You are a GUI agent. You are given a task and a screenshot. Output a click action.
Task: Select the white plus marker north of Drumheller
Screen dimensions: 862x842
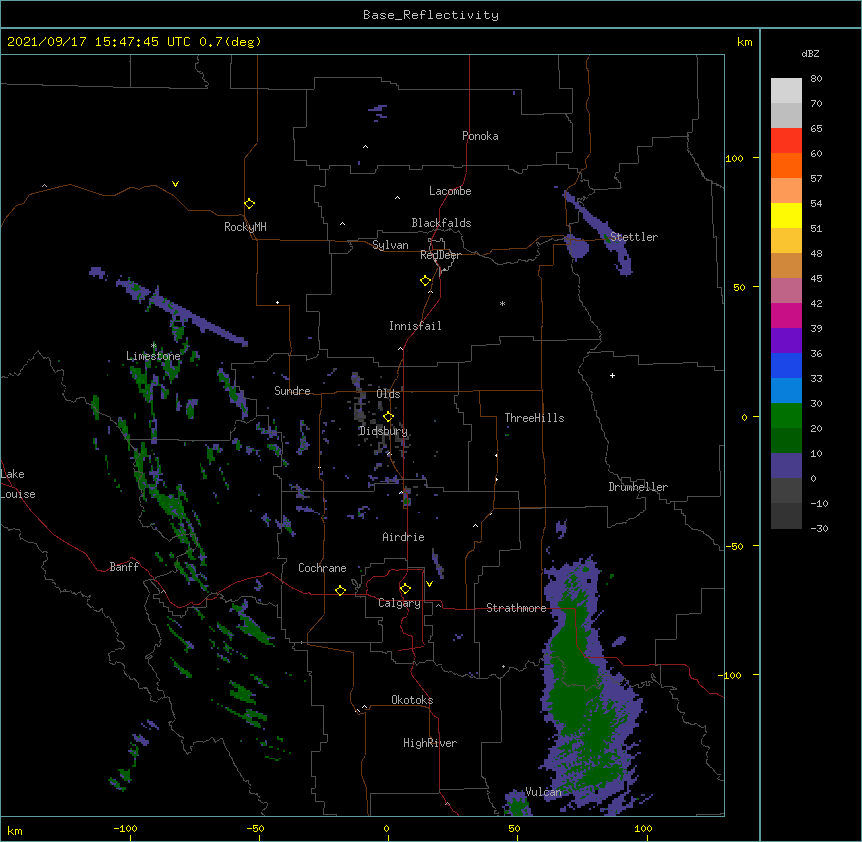[x=612, y=375]
